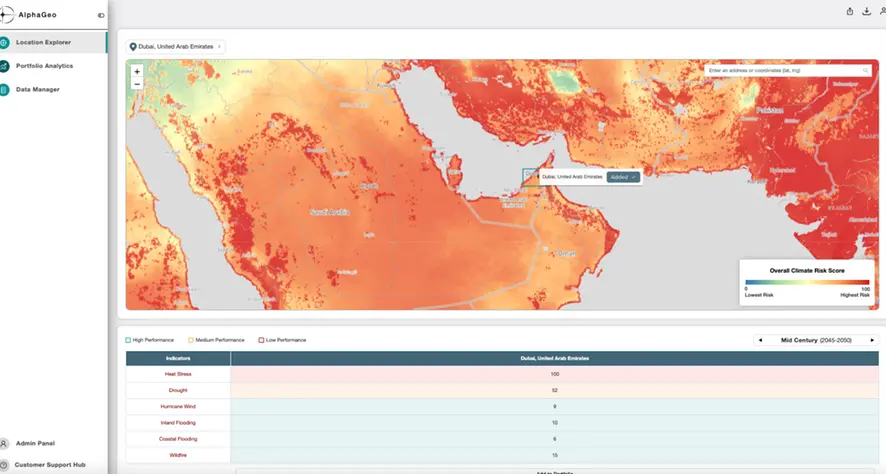Click the location pin on Dubai chip
The image size is (886, 474).
[x=133, y=47]
